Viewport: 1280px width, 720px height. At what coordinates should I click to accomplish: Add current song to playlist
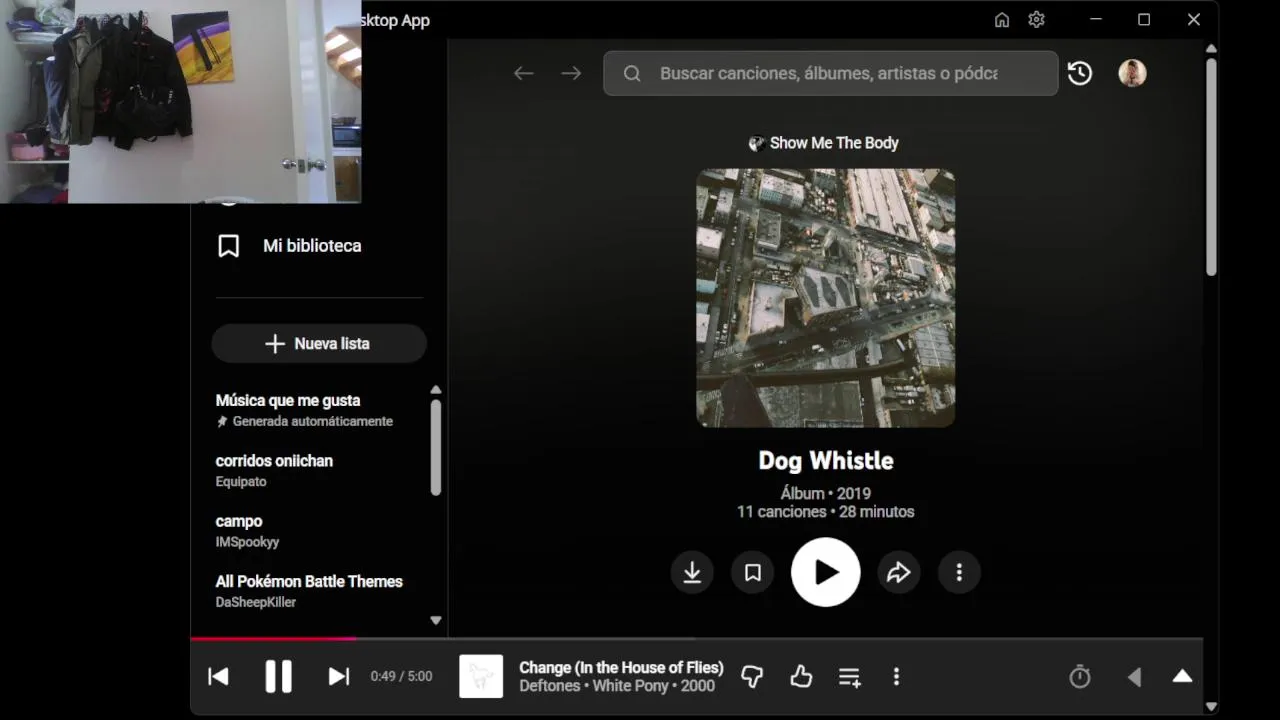[849, 677]
